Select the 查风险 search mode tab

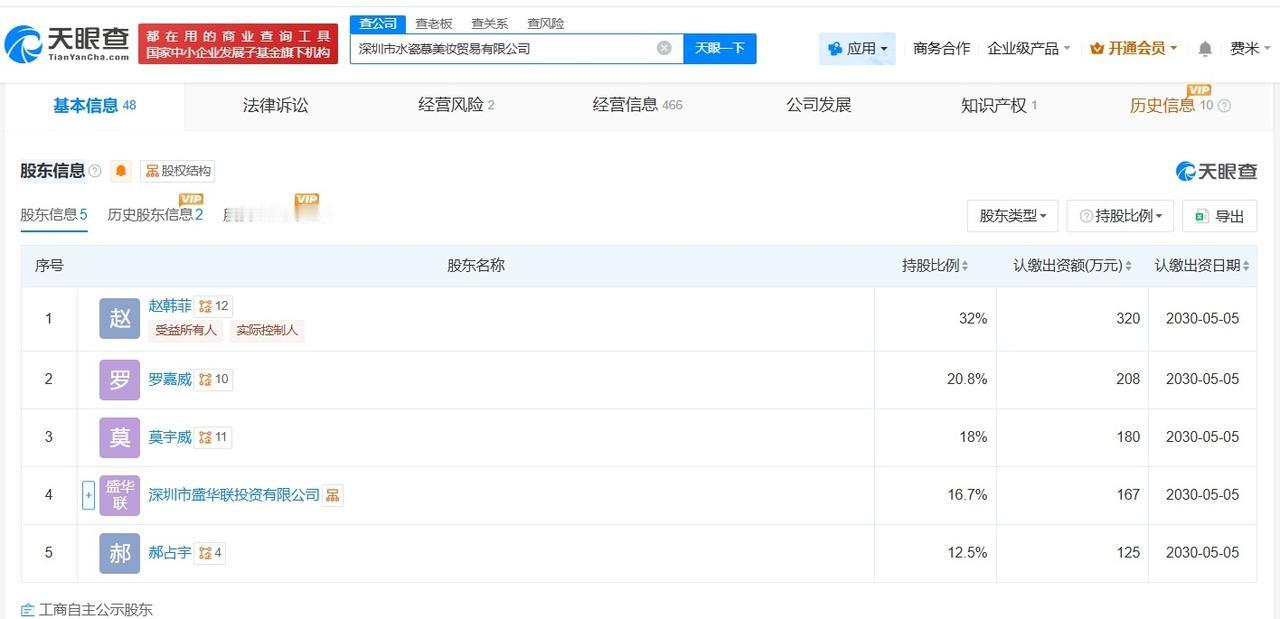(546, 23)
